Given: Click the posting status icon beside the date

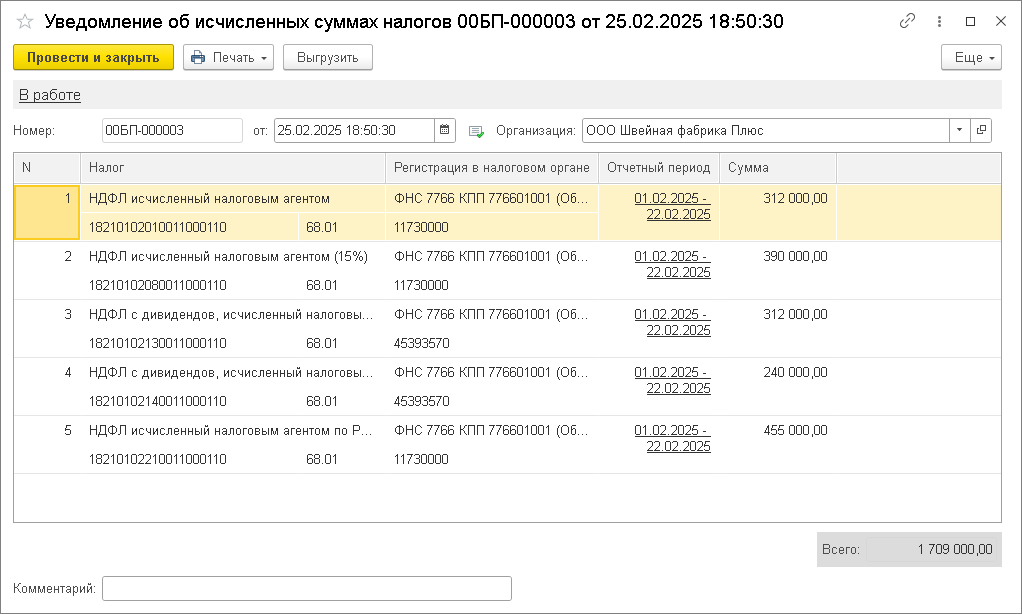Looking at the screenshot, I should (476, 131).
